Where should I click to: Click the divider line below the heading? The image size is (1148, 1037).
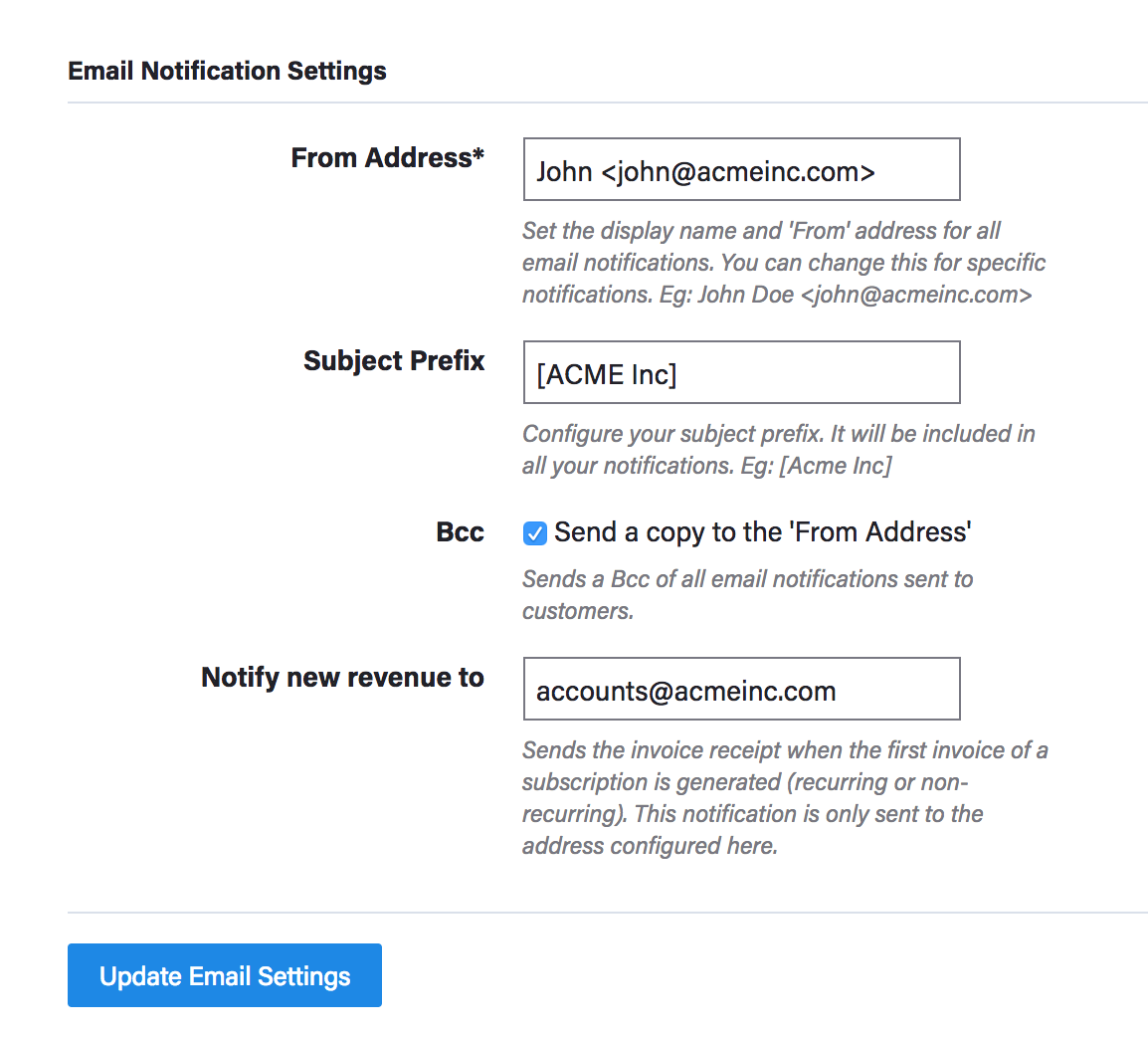pos(607,103)
